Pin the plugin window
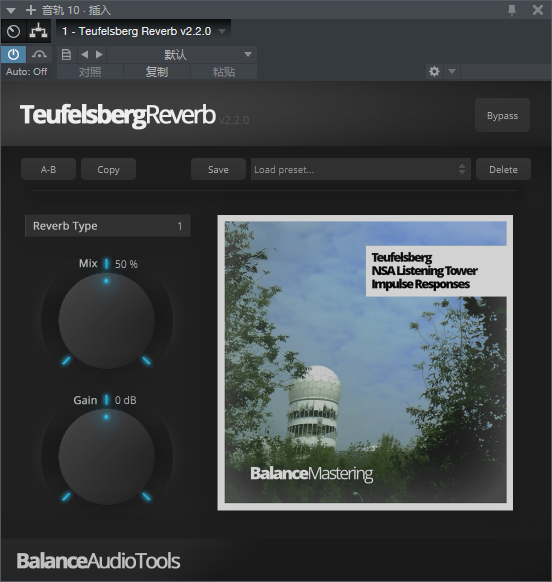 [x=512, y=10]
